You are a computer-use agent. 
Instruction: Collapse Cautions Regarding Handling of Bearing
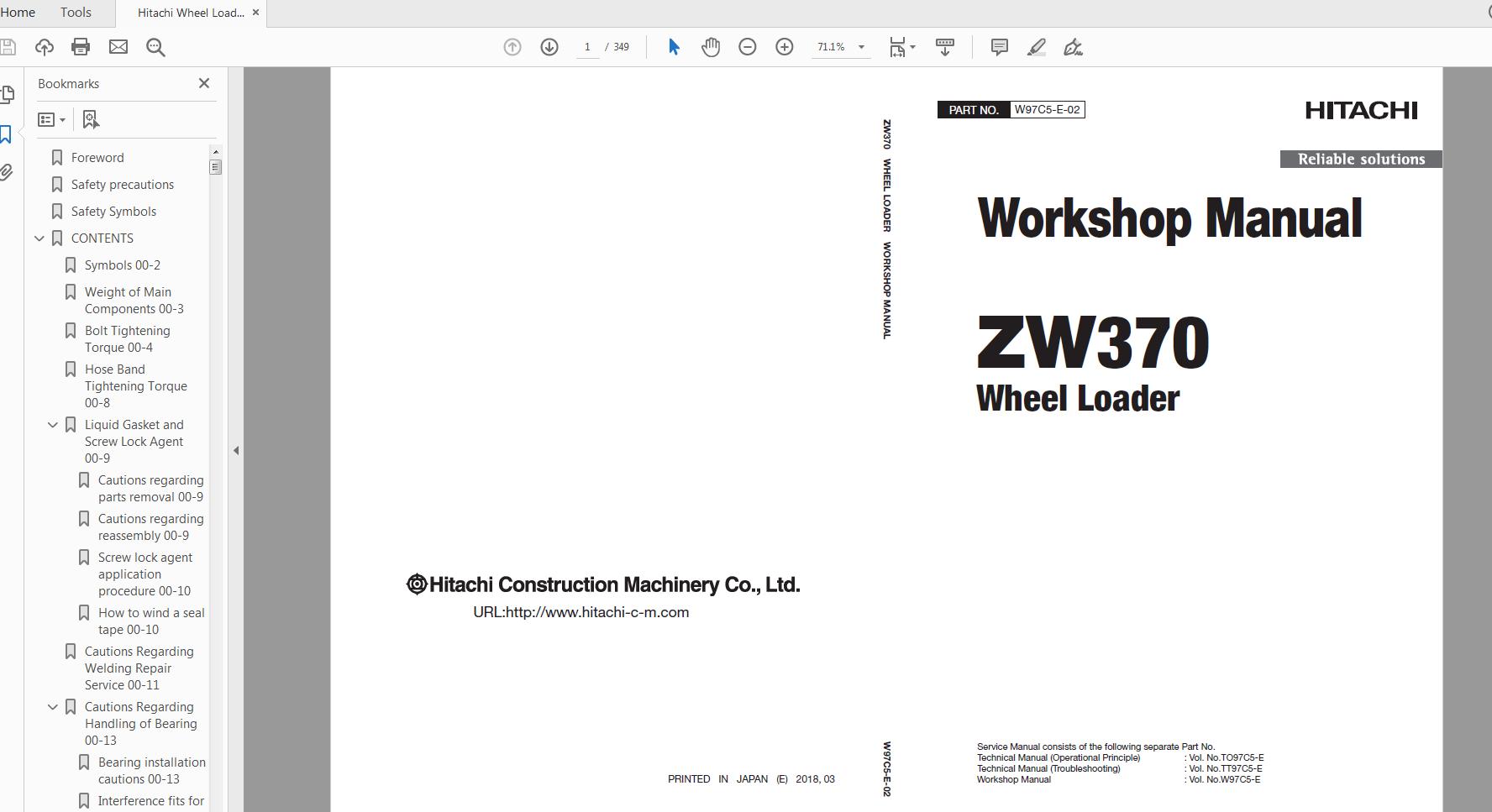[53, 707]
